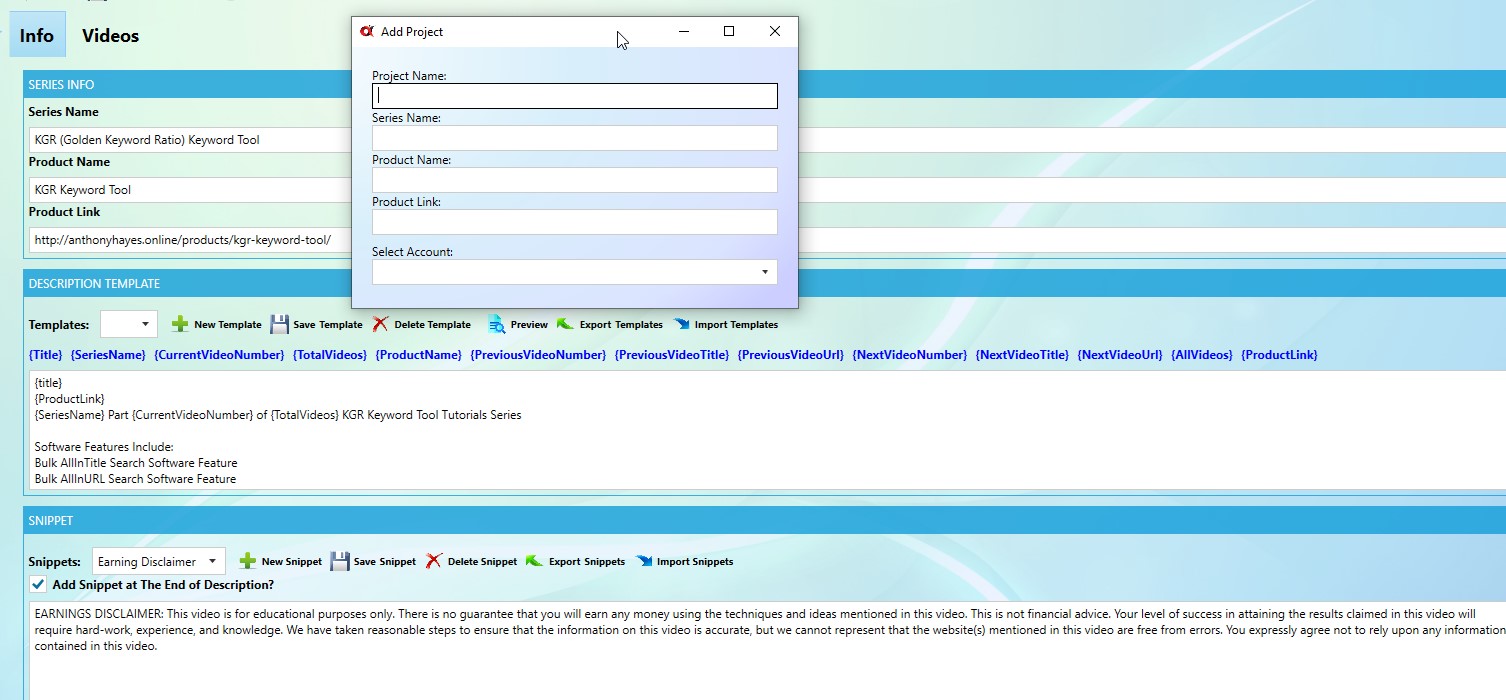Open the Templates dropdown
This screenshot has width=1506, height=700.
[129, 324]
